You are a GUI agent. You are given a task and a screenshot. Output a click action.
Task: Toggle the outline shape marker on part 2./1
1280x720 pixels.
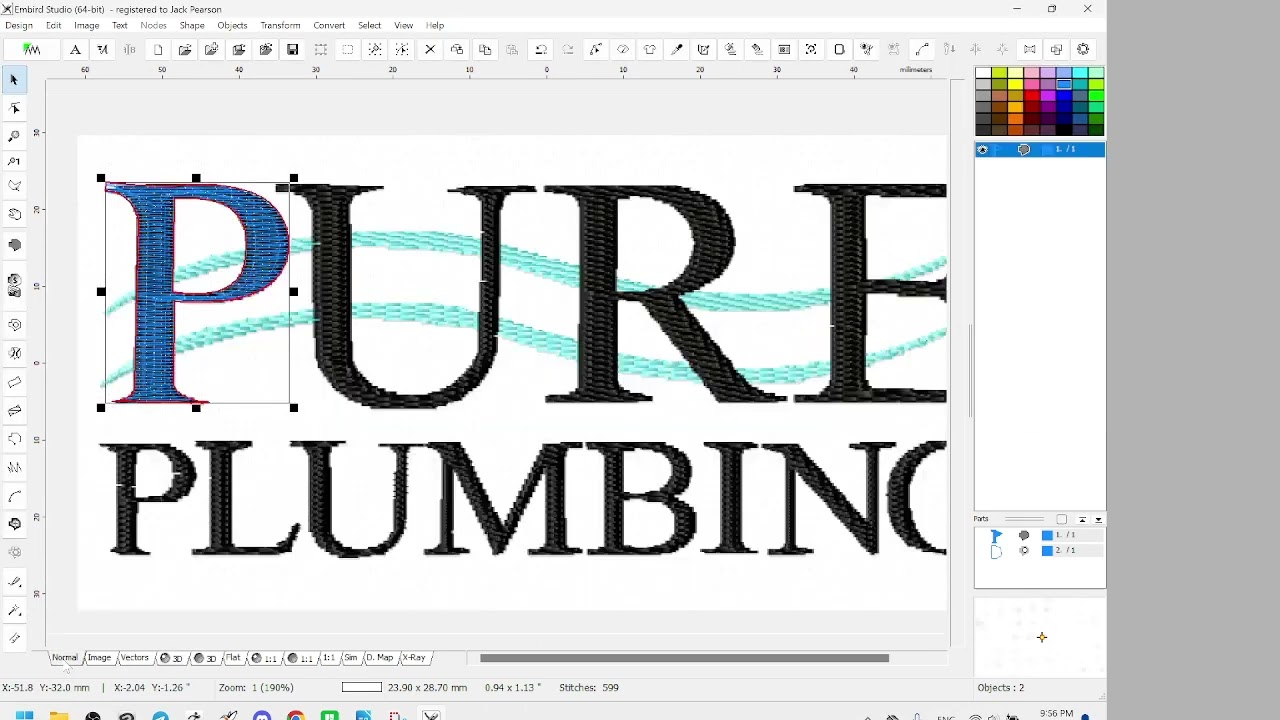[996, 551]
